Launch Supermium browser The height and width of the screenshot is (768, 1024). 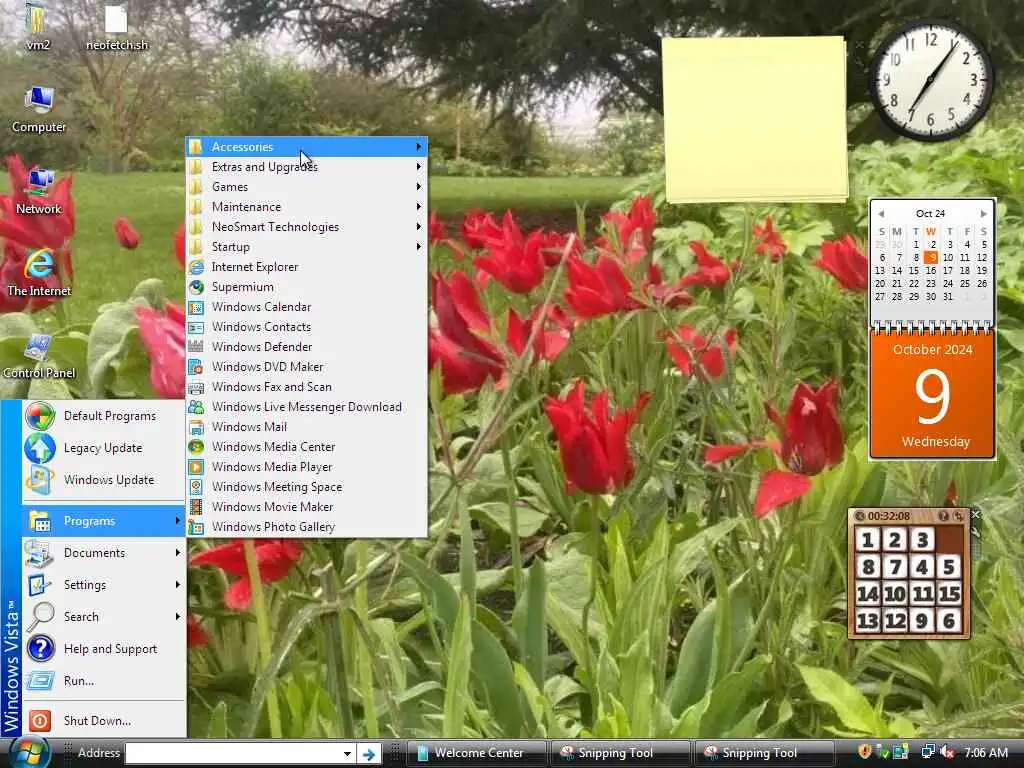pyautogui.click(x=307, y=287)
